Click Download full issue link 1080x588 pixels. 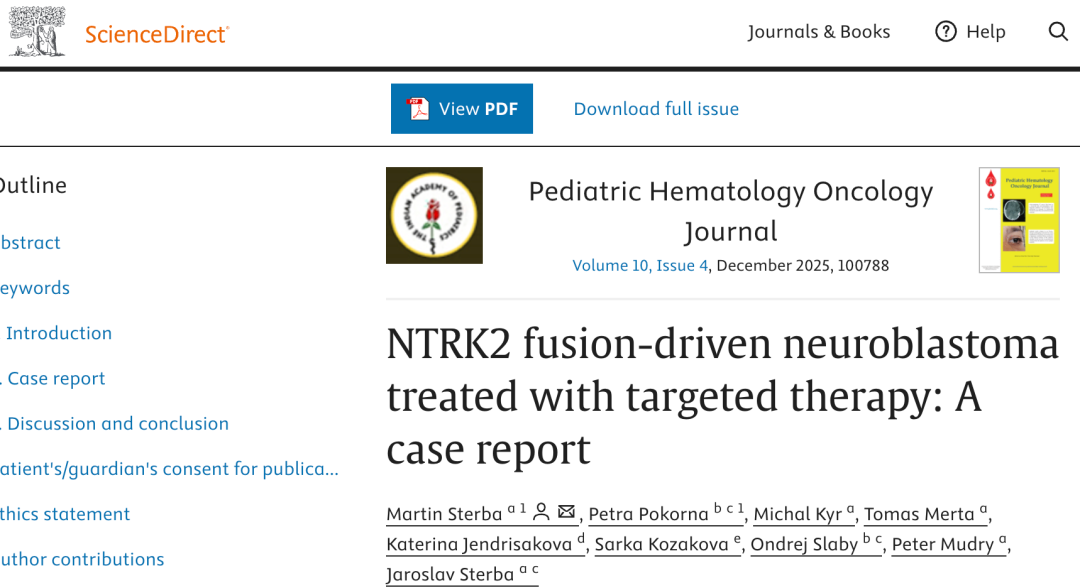(656, 109)
